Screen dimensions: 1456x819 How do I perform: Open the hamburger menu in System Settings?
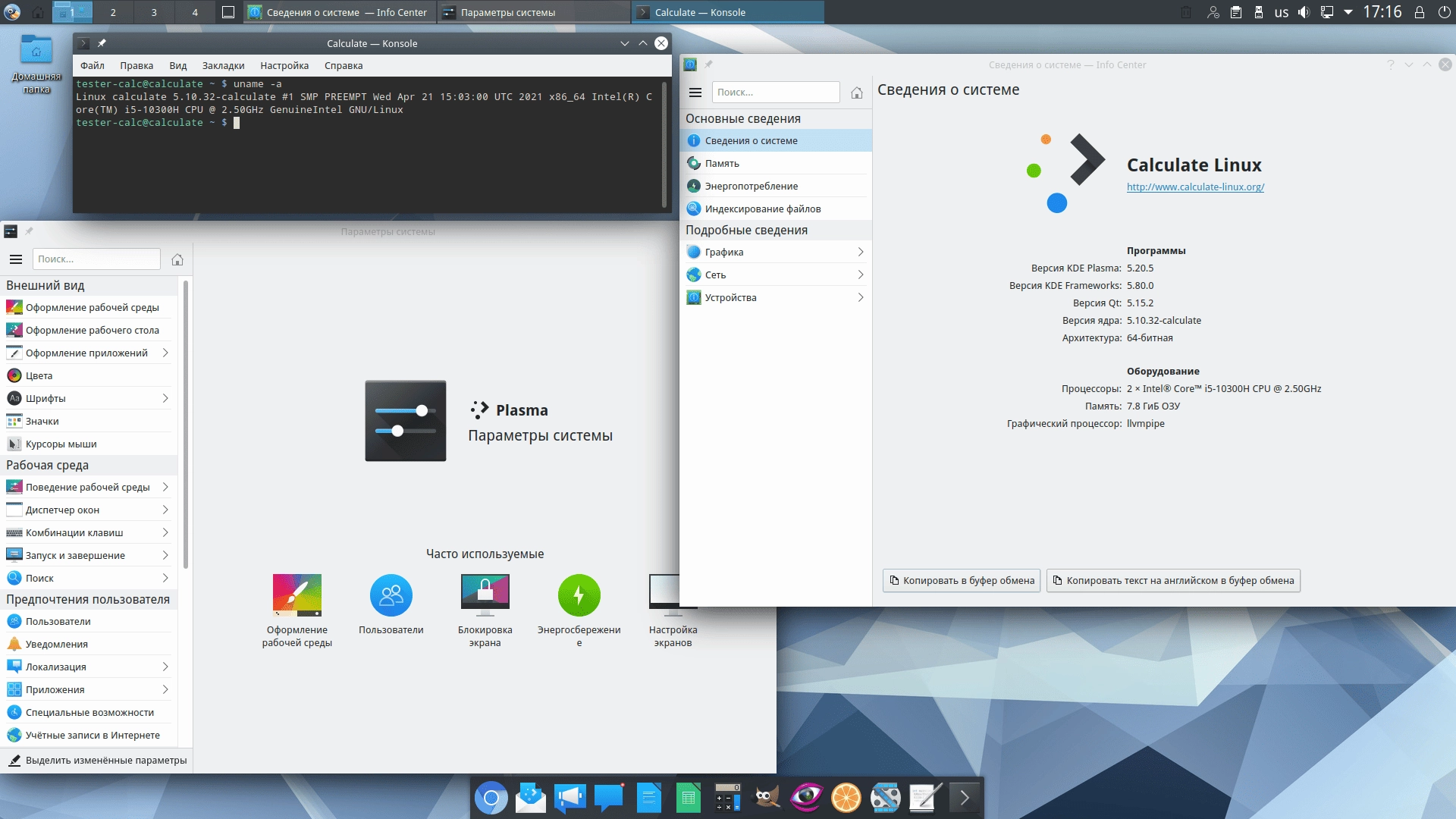16,259
